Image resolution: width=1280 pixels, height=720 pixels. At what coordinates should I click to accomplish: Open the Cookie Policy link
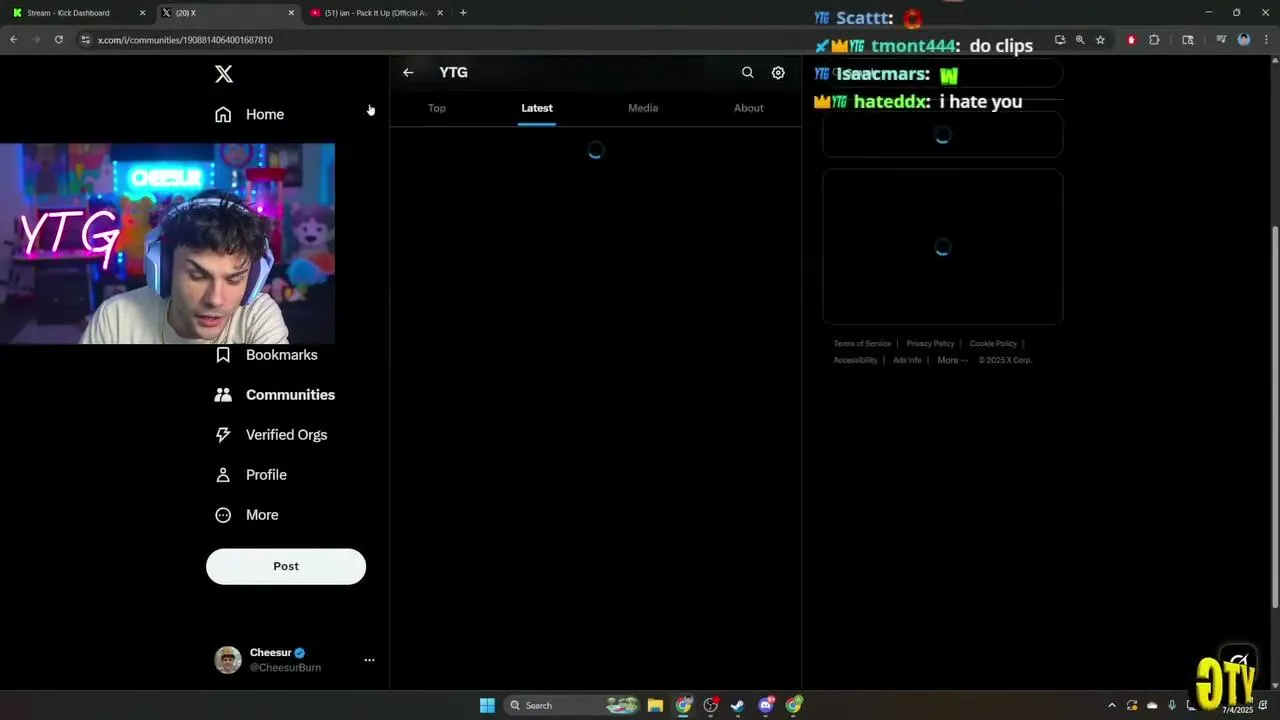point(993,344)
